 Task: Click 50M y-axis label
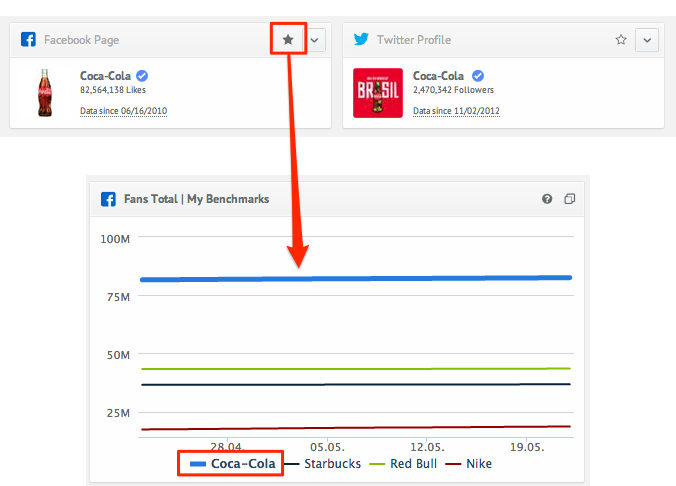pos(118,355)
